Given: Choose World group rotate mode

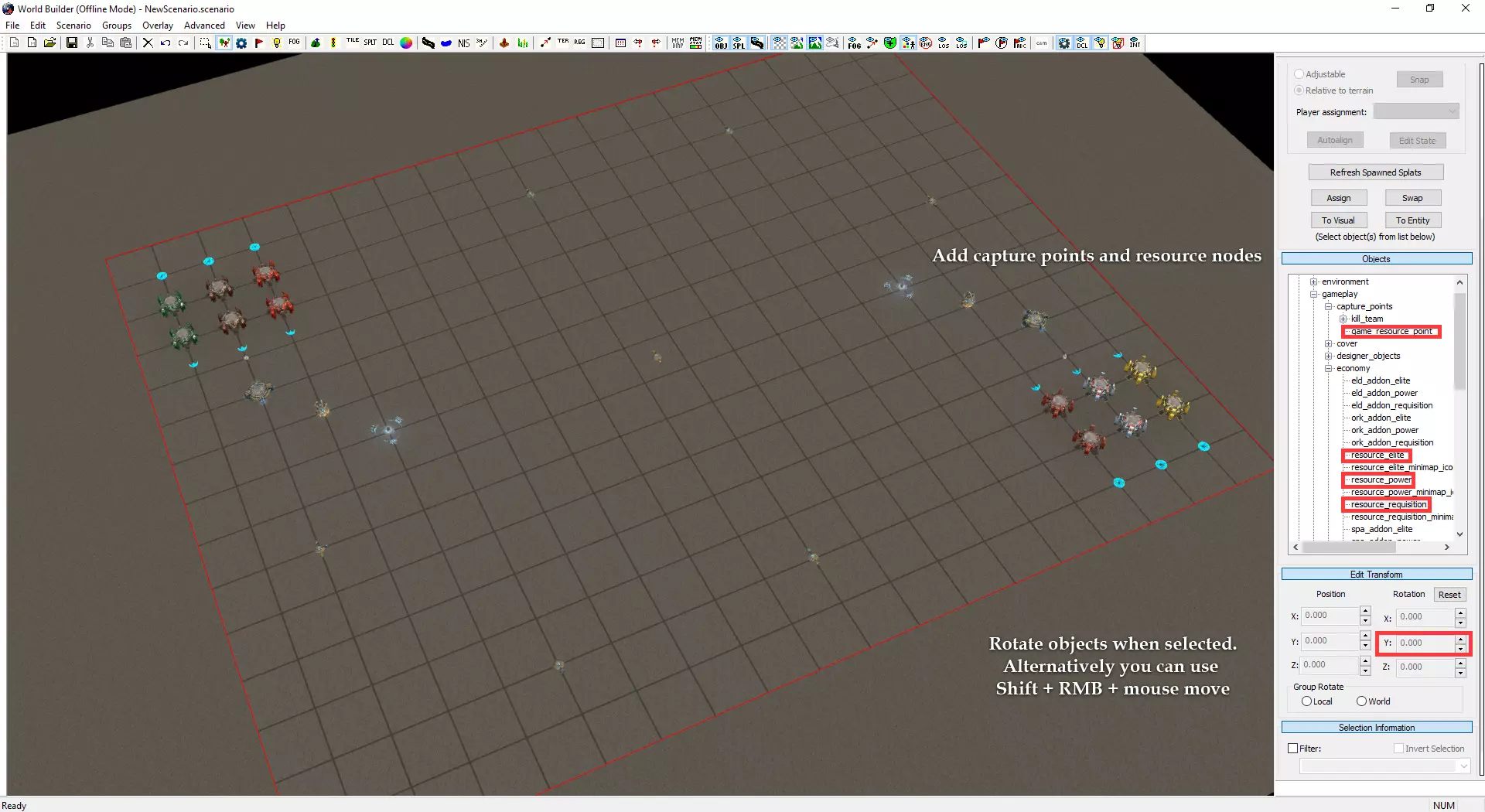Looking at the screenshot, I should (x=1361, y=701).
